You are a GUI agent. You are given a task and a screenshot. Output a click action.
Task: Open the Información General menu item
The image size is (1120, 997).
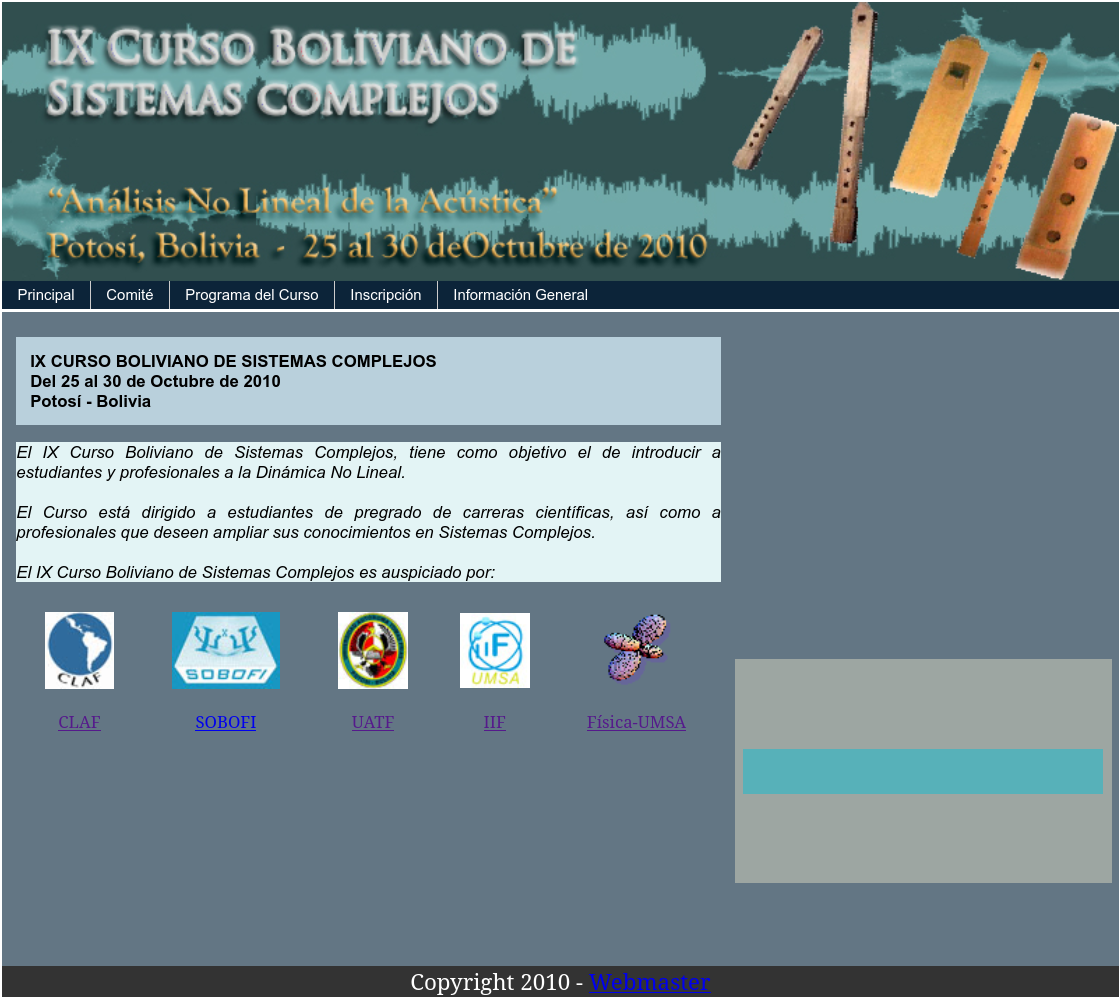[x=520, y=295]
